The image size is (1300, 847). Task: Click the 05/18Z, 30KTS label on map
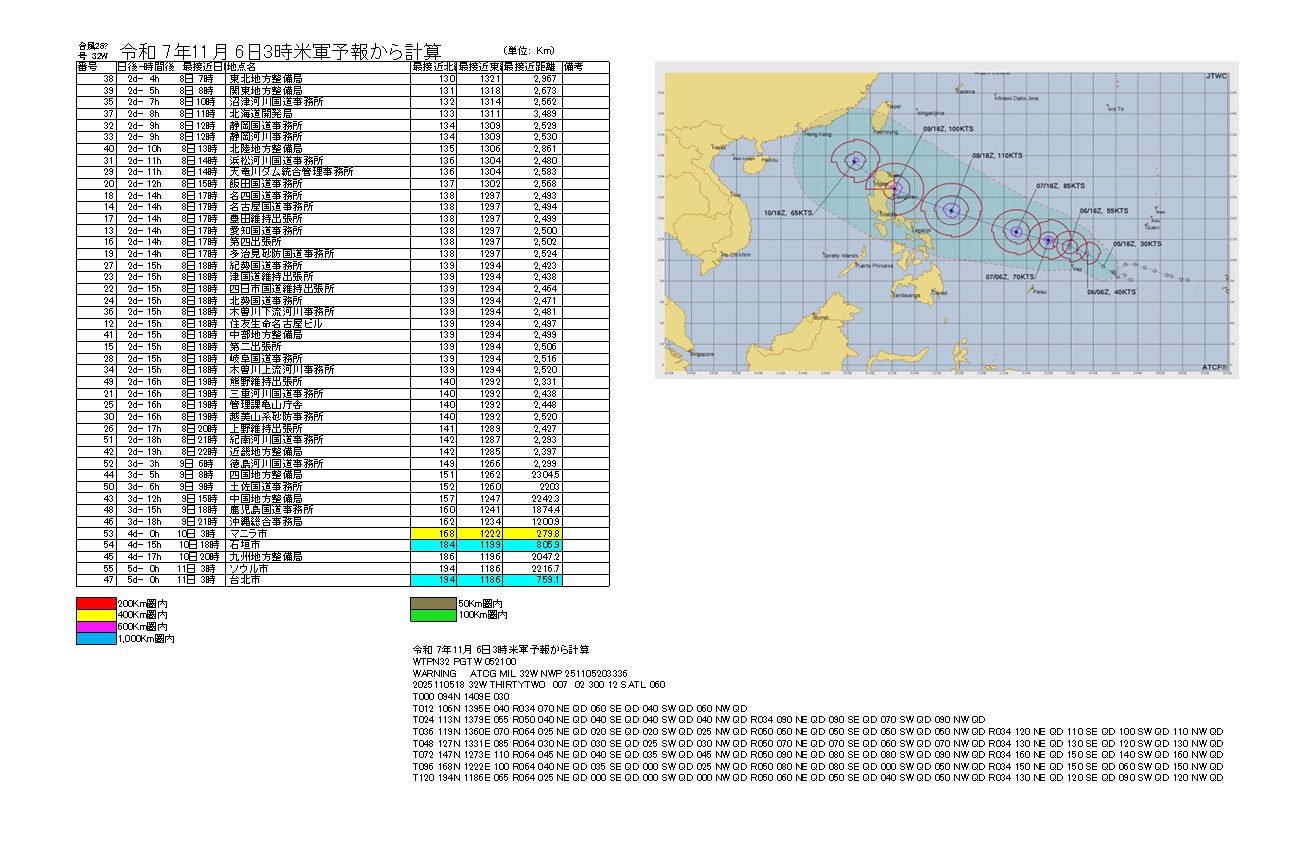1138,243
